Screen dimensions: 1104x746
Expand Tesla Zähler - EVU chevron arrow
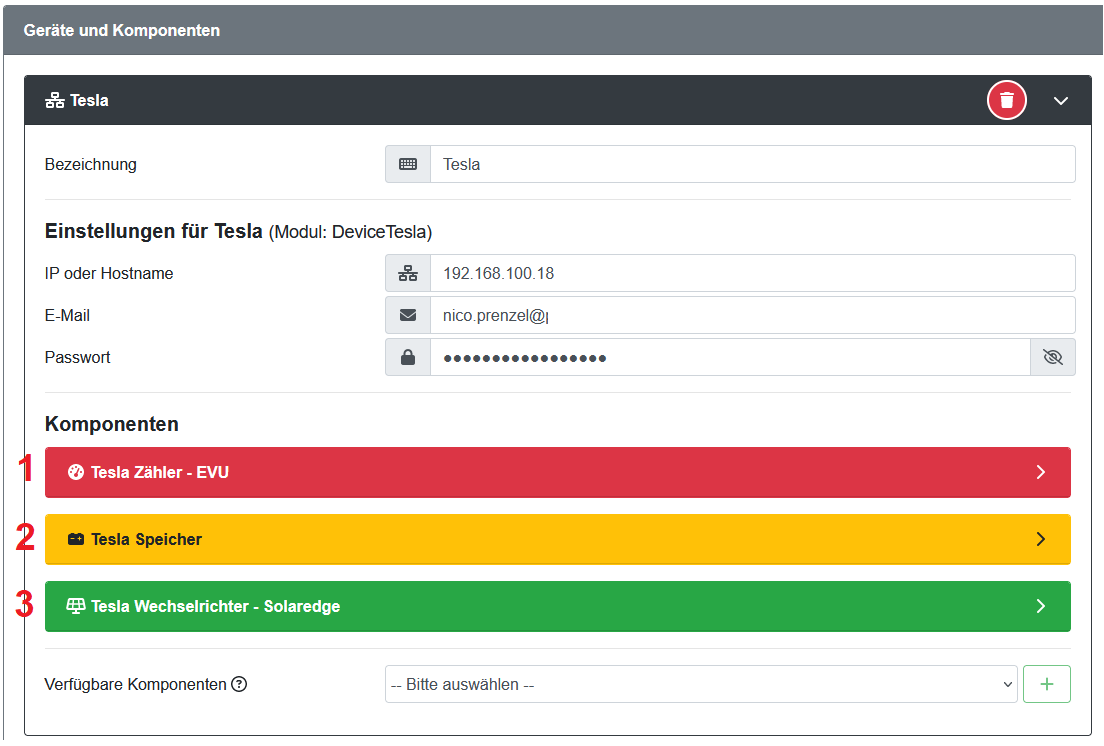point(1040,472)
